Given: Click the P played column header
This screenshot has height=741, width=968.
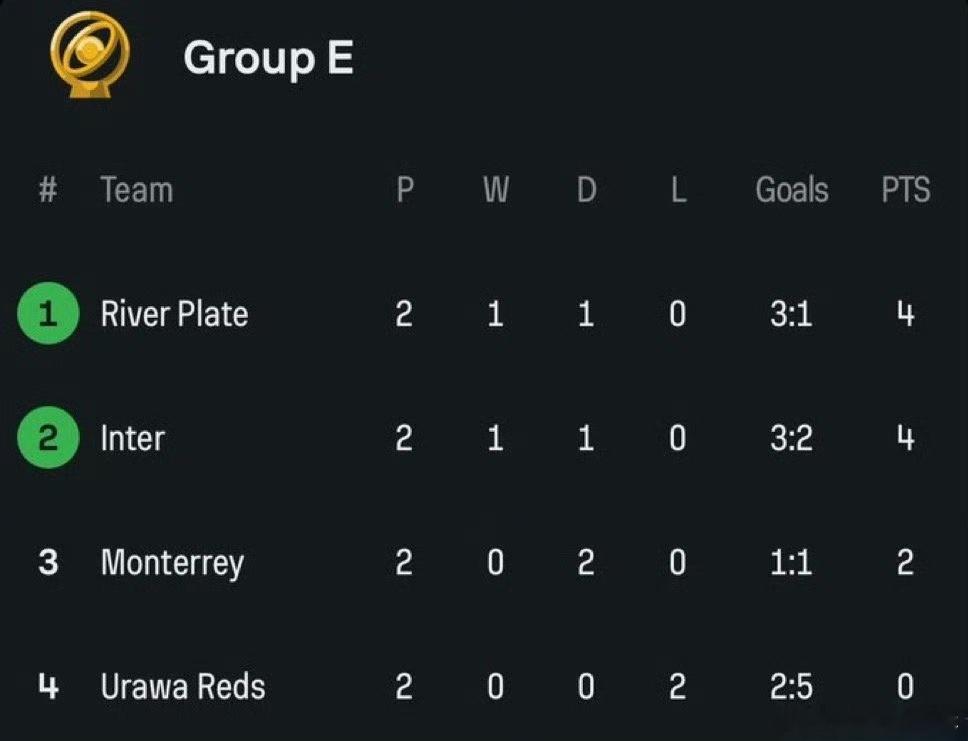Looking at the screenshot, I should 404,190.
